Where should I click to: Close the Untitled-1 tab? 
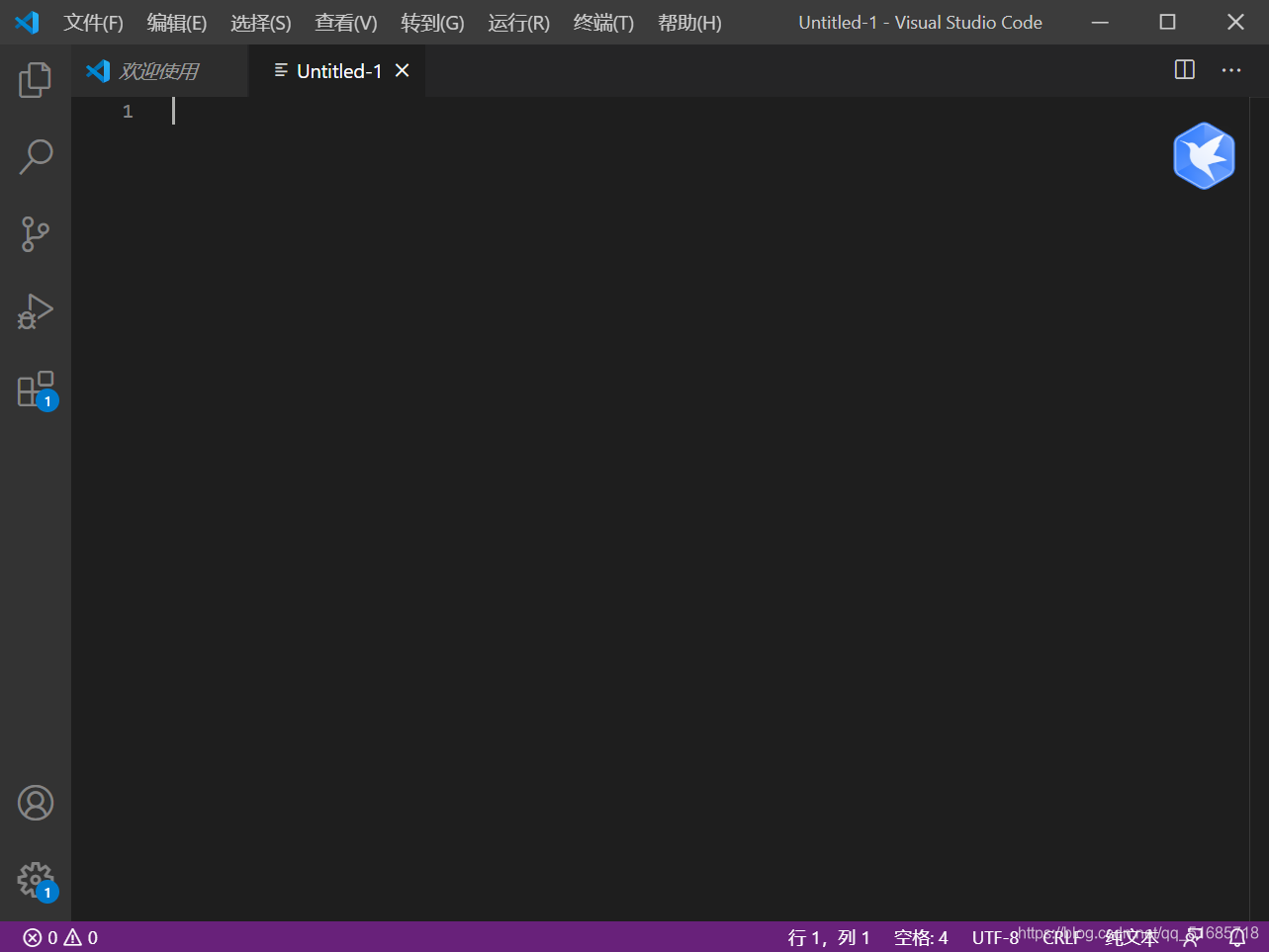(402, 70)
